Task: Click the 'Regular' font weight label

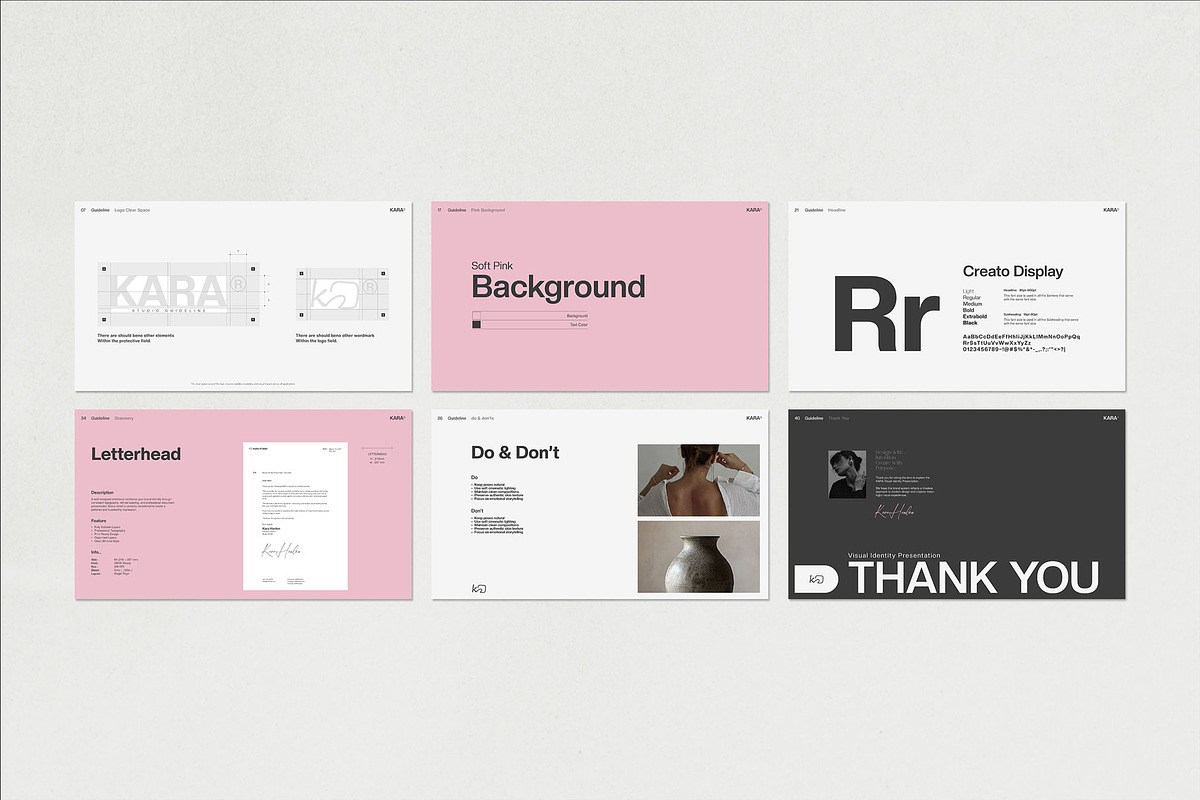Action: 971,297
